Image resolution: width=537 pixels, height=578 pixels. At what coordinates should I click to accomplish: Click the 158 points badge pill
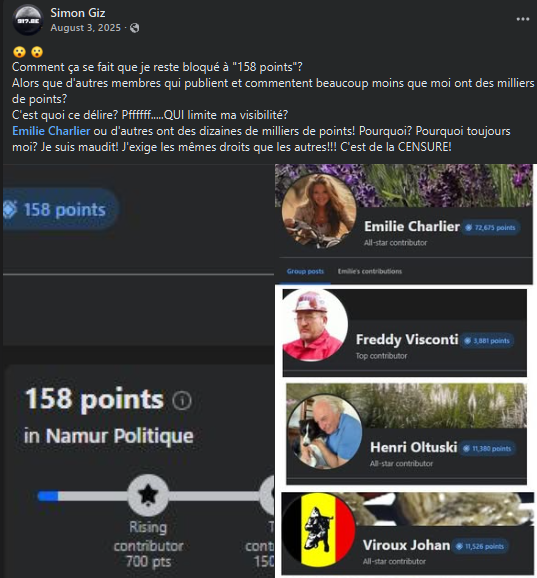tap(61, 209)
